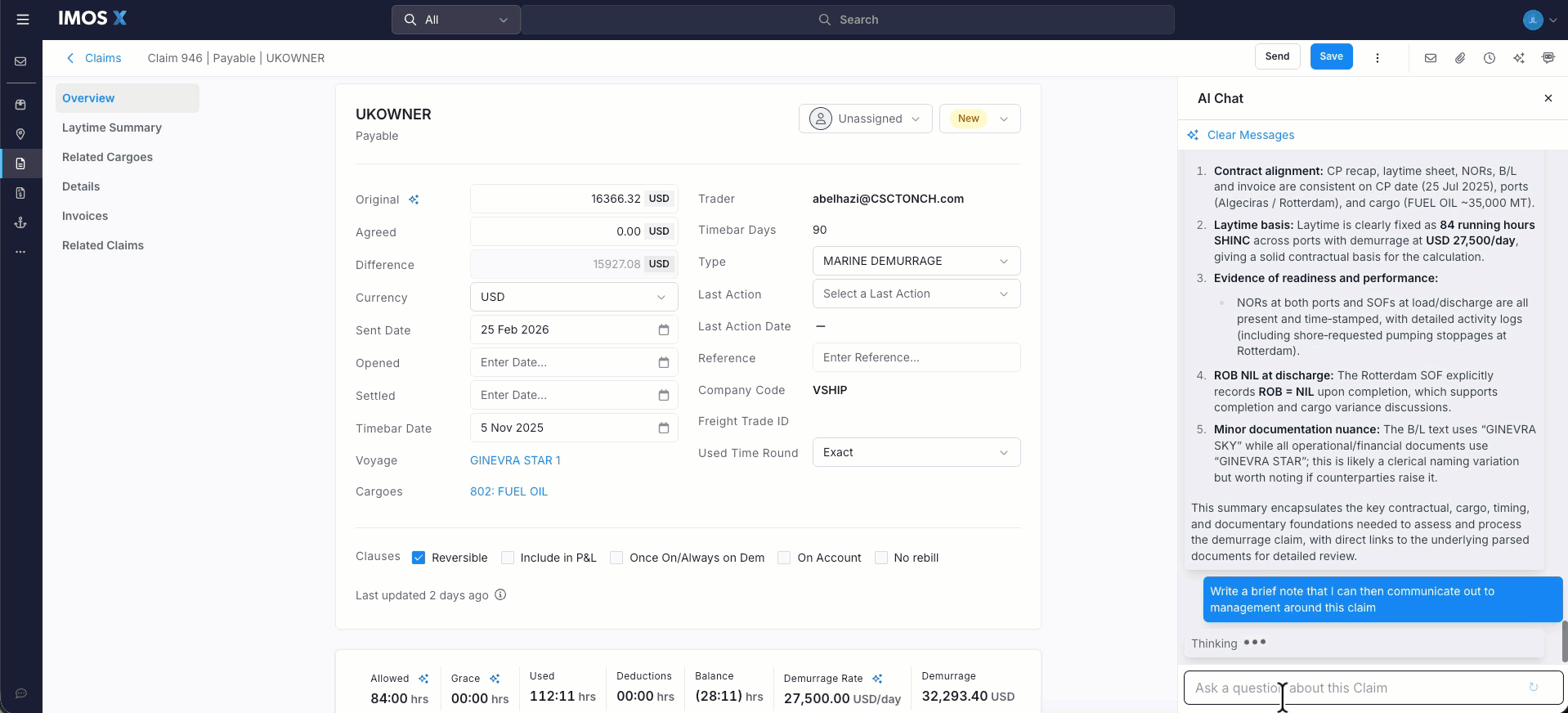Expand the MARINE DEMURRAGE type dropdown
The height and width of the screenshot is (713, 1568).
pos(916,261)
